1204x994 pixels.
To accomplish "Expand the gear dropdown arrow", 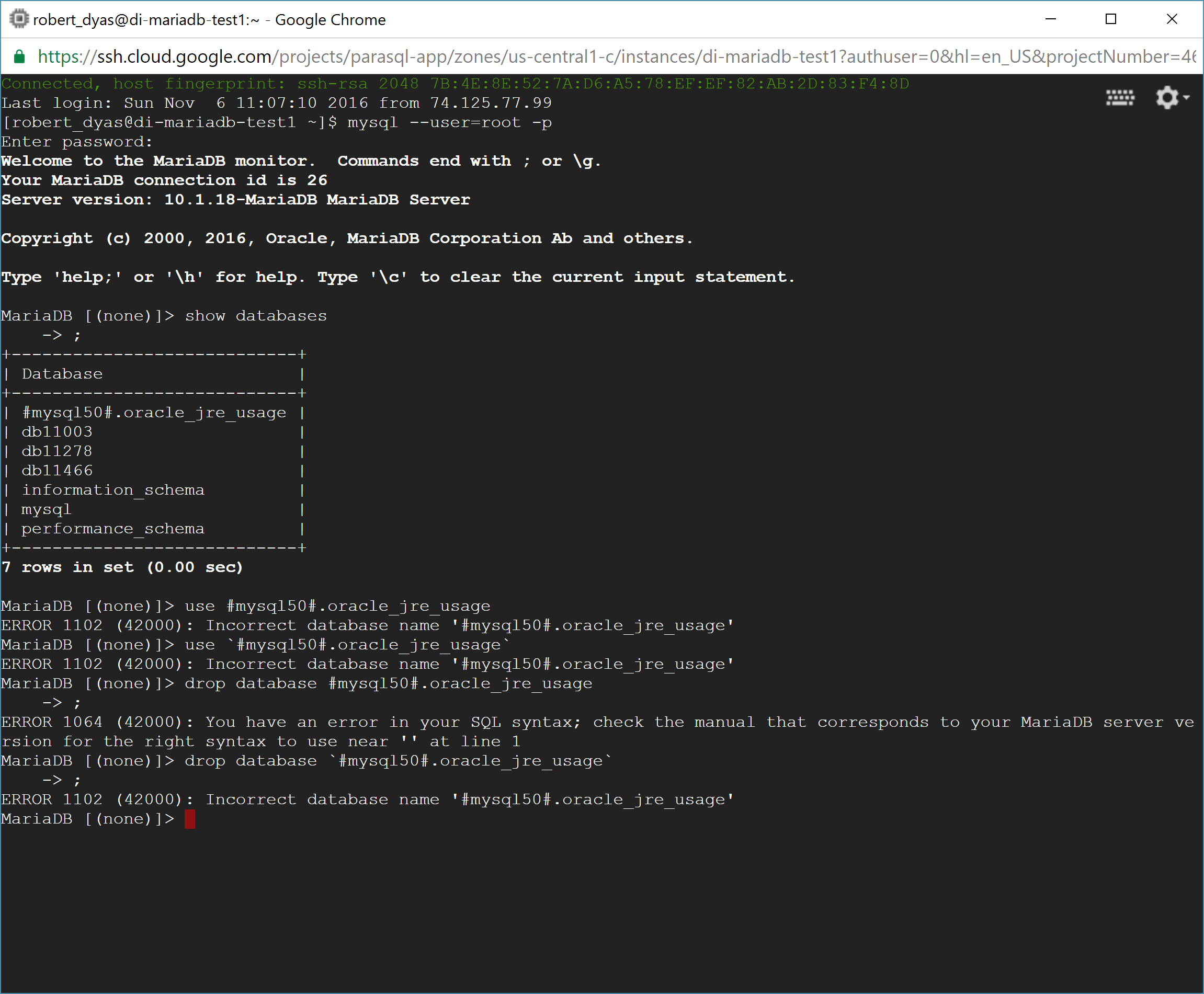I will coord(1186,98).
